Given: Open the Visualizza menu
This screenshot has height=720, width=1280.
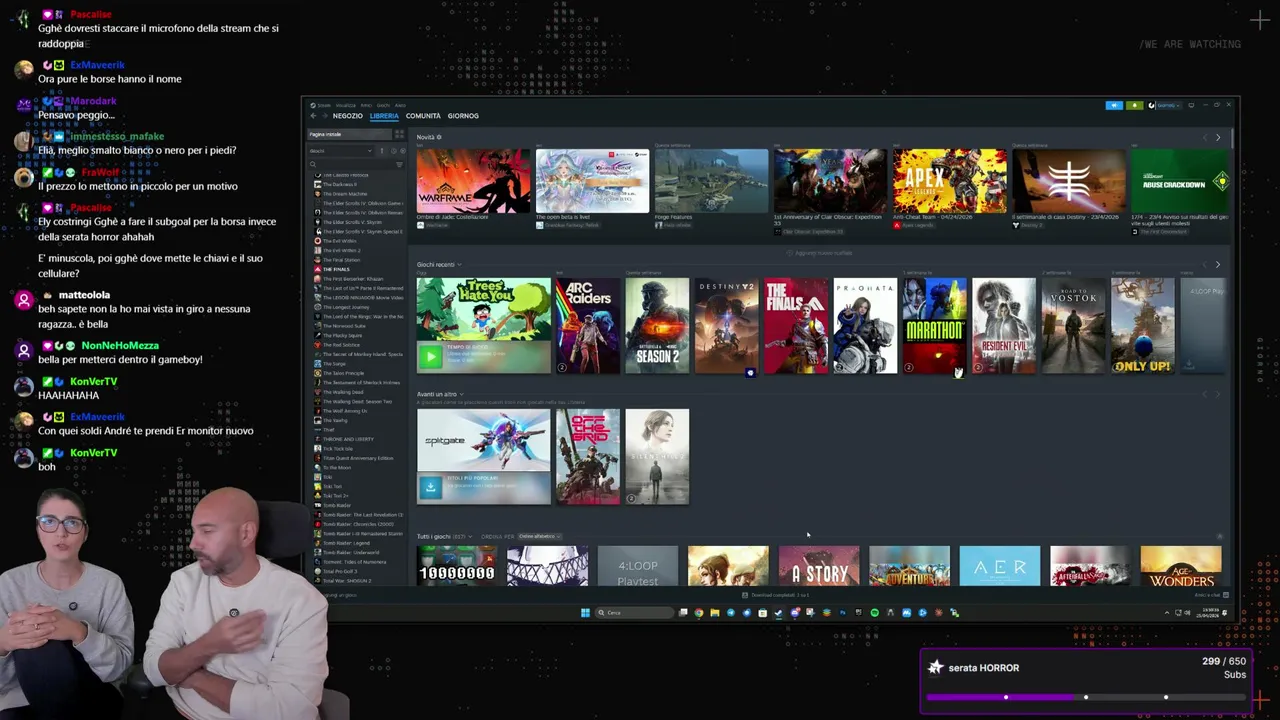Looking at the screenshot, I should coord(345,105).
